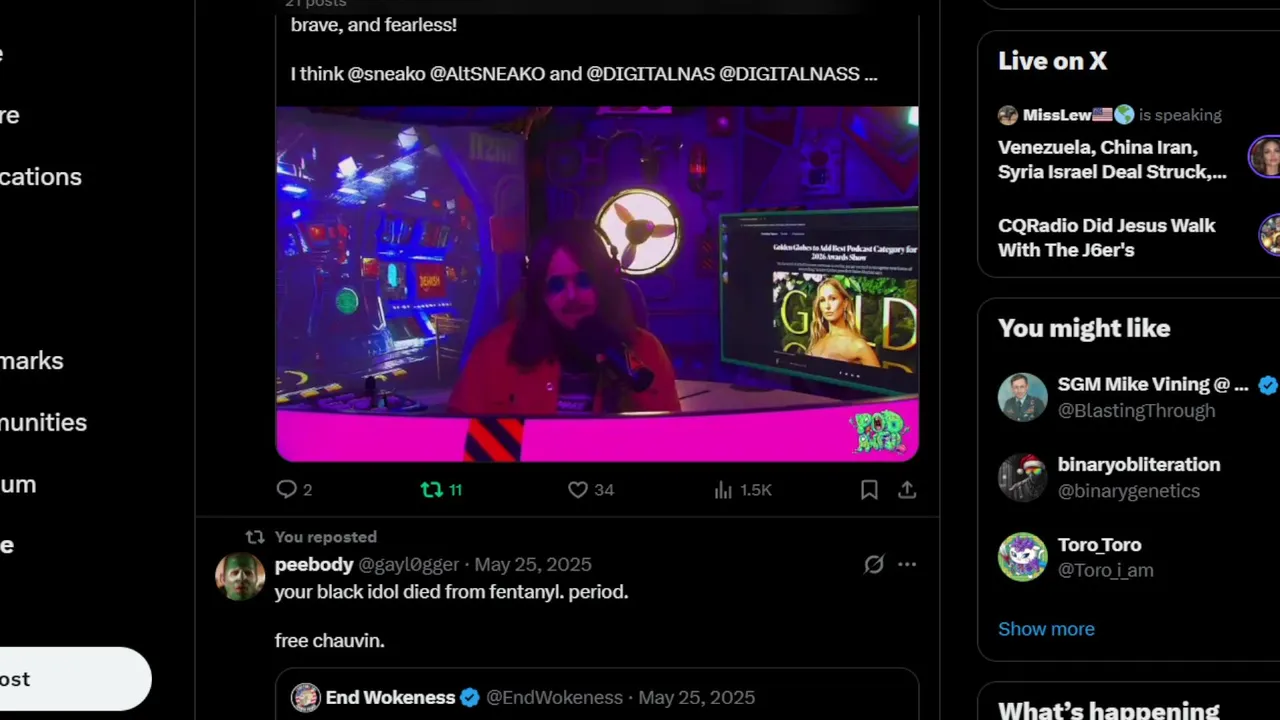This screenshot has width=1280, height=720.
Task: Like the video post with heart icon
Action: coord(578,490)
